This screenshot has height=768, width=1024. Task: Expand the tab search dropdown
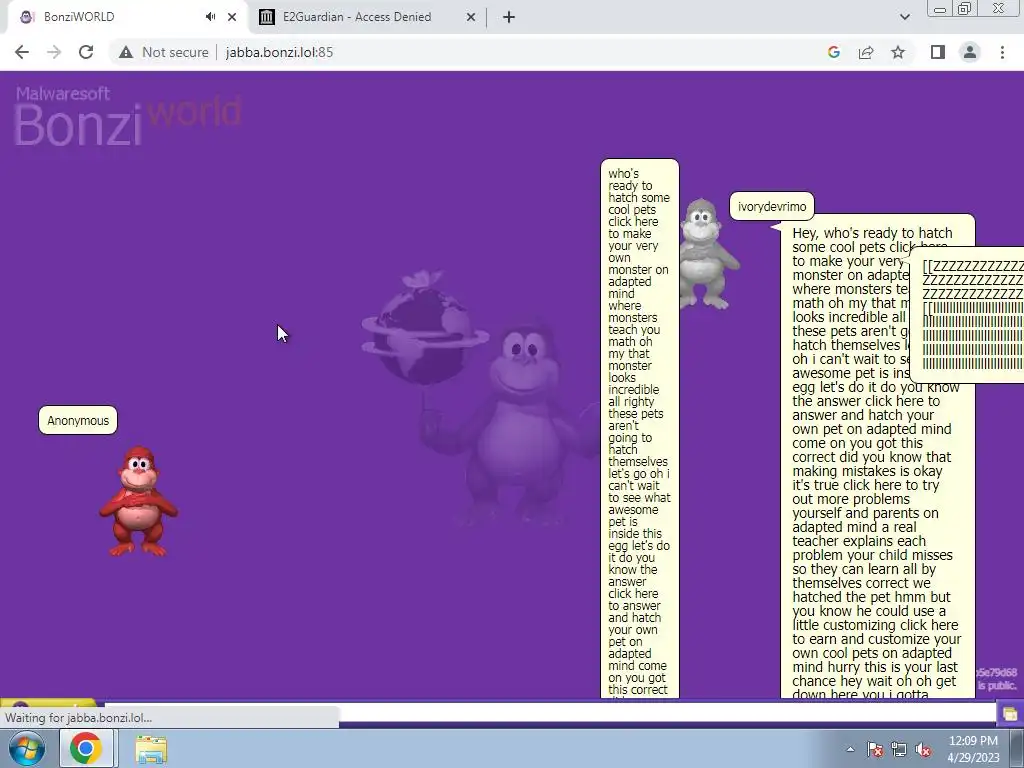tap(904, 17)
